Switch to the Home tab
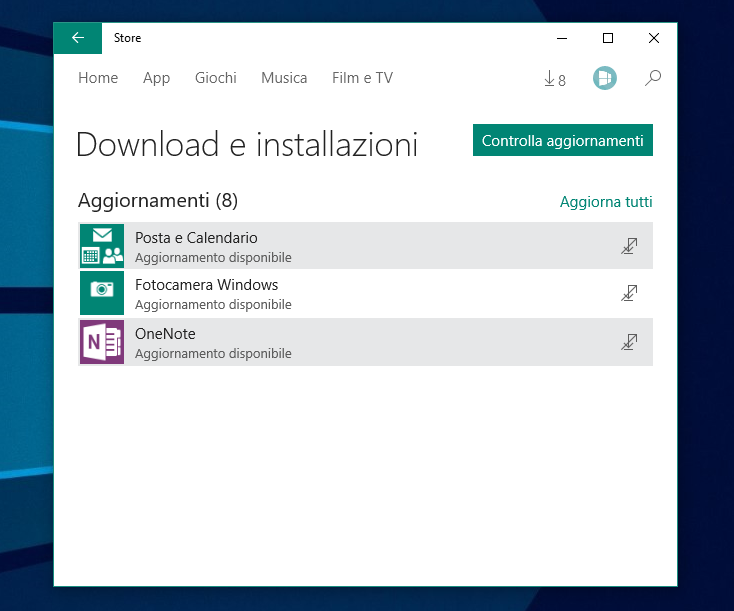 (x=98, y=78)
